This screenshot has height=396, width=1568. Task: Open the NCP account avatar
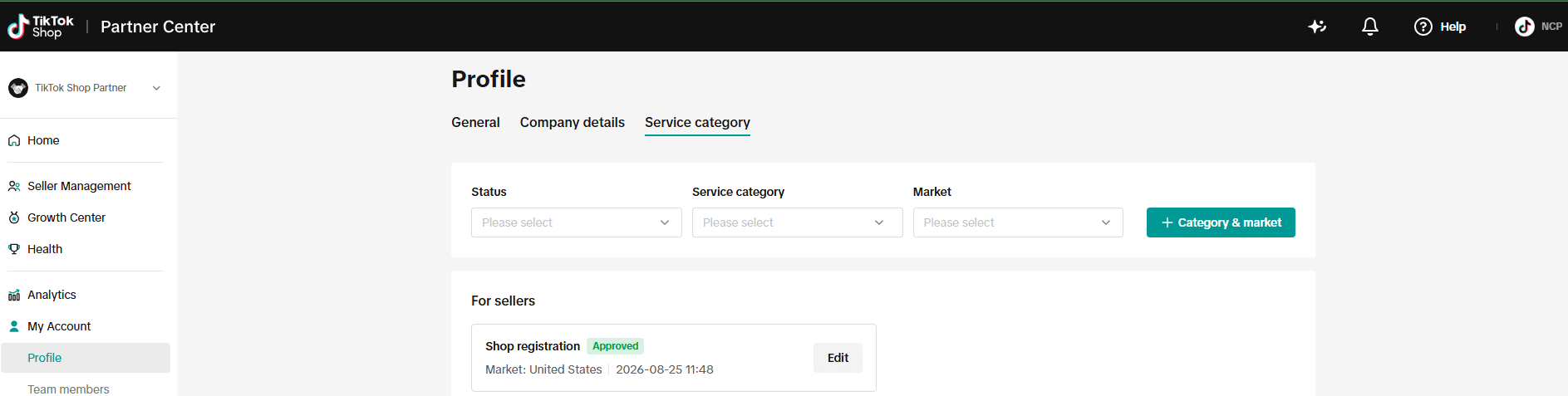(x=1524, y=27)
